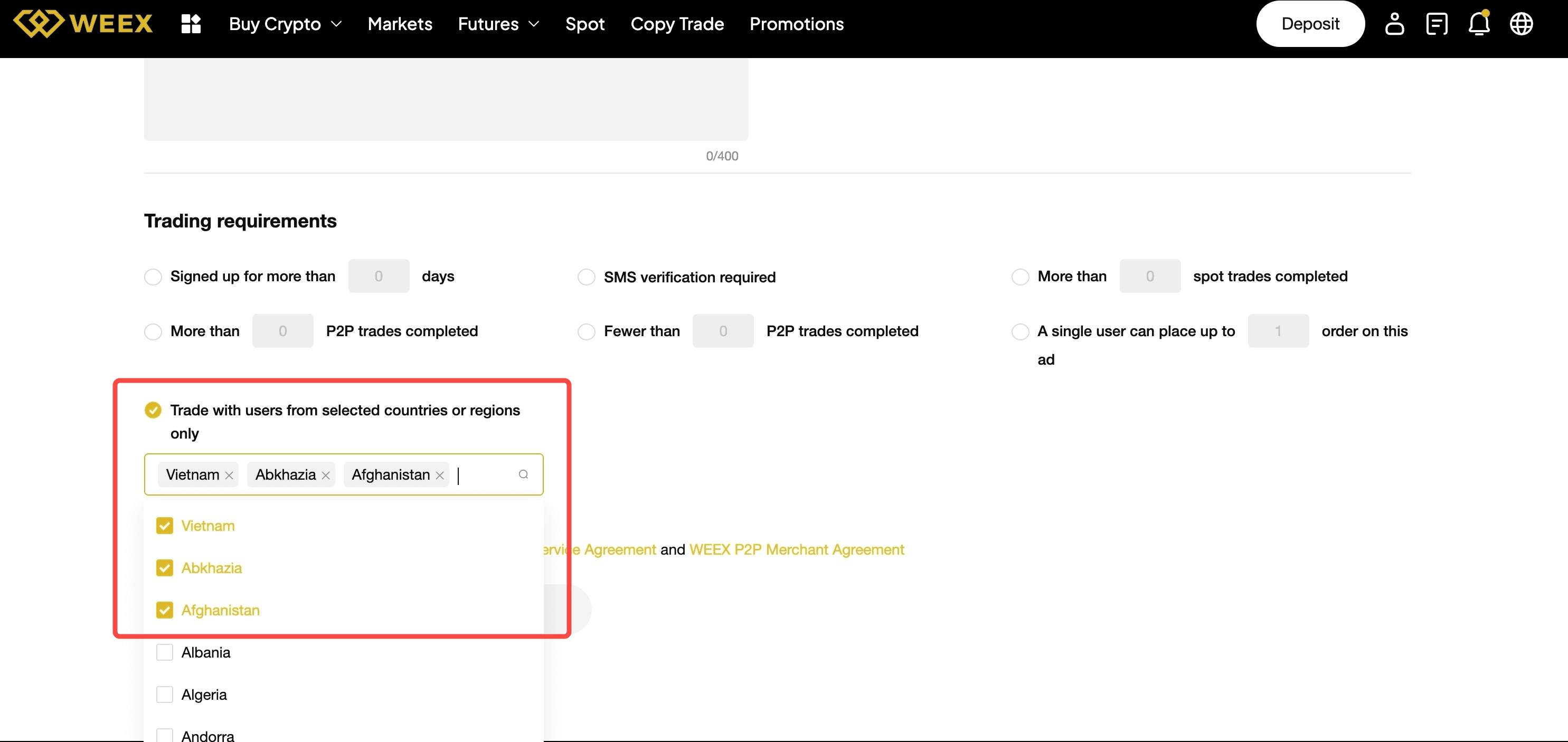Remove the Afghanistan tag with X
The height and width of the screenshot is (742, 1568).
pos(439,475)
